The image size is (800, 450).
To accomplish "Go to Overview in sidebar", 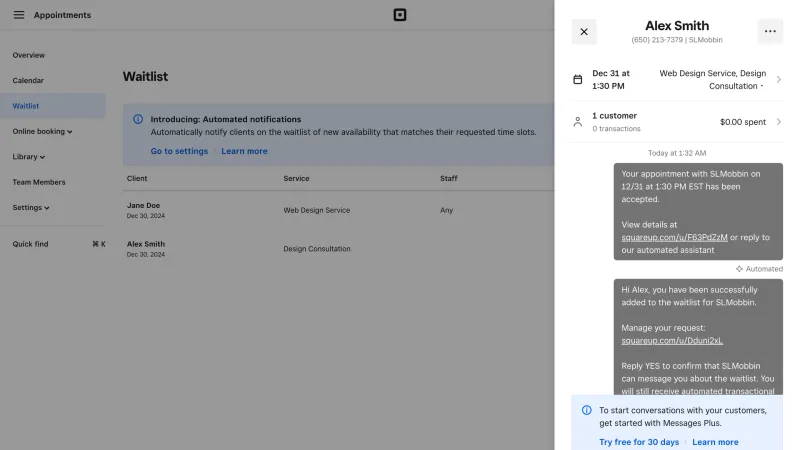I will pyautogui.click(x=29, y=55).
